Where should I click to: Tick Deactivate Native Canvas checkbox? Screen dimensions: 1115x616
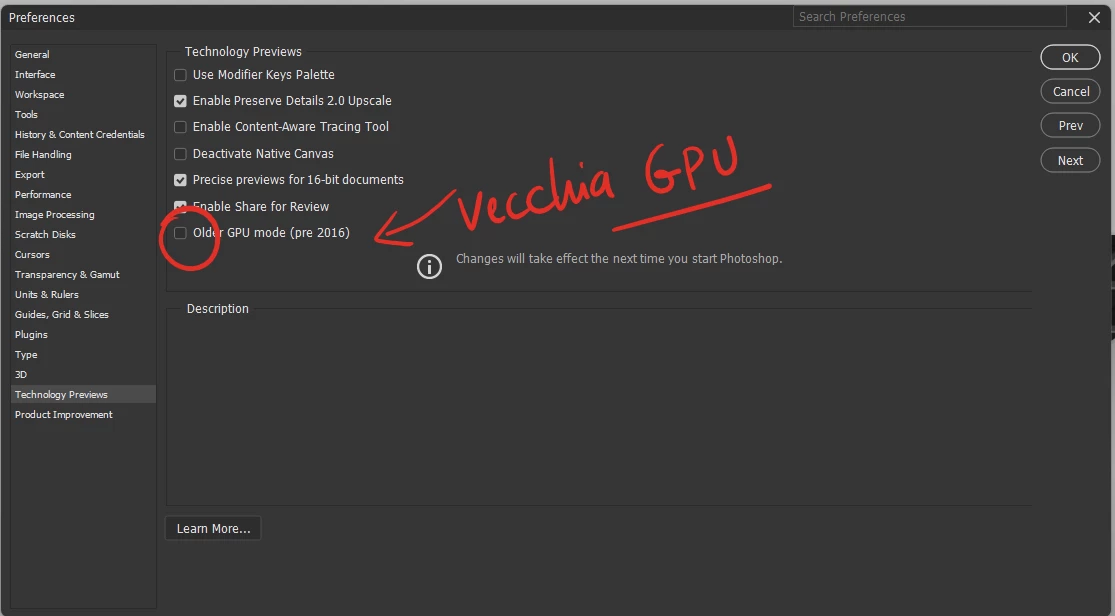181,154
